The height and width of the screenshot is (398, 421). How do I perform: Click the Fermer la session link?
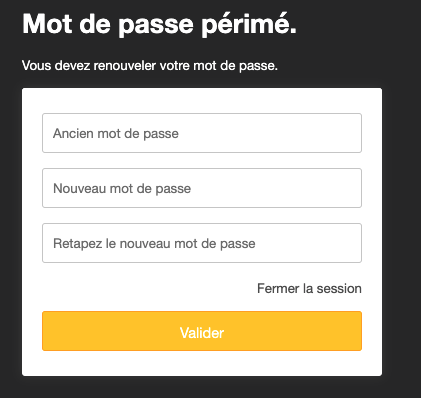pyautogui.click(x=309, y=288)
